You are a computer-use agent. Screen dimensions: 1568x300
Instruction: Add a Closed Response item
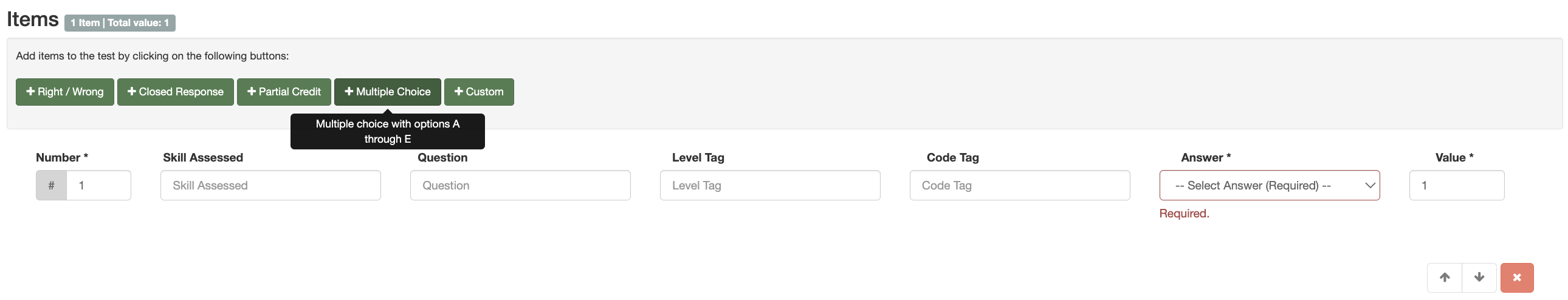click(x=175, y=92)
